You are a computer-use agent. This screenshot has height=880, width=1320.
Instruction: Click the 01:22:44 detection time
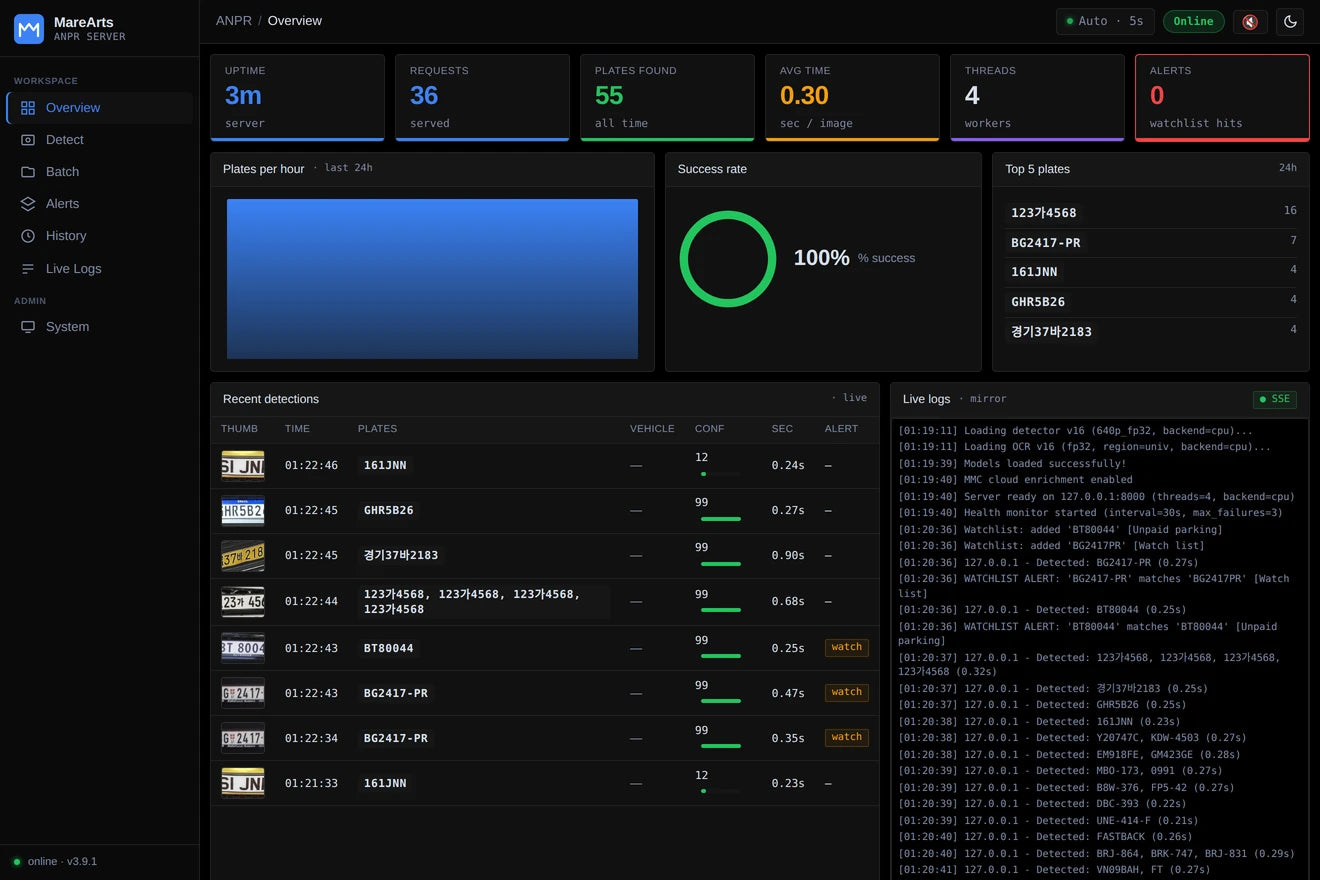[x=311, y=602]
